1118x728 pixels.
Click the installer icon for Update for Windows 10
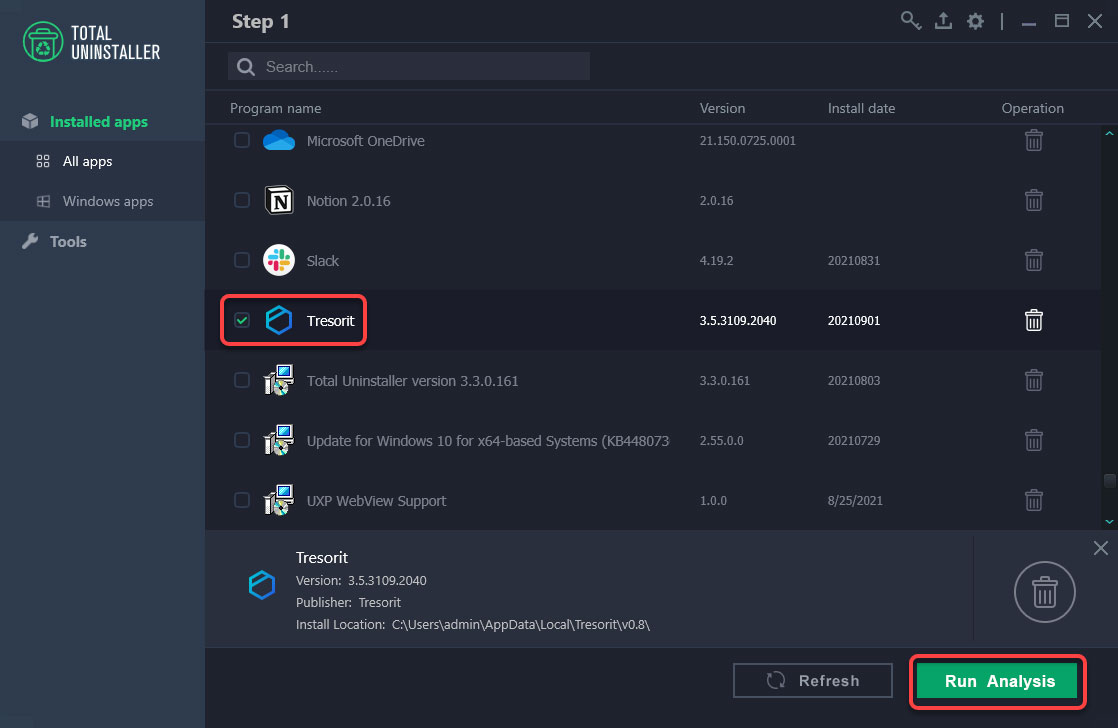pos(279,440)
